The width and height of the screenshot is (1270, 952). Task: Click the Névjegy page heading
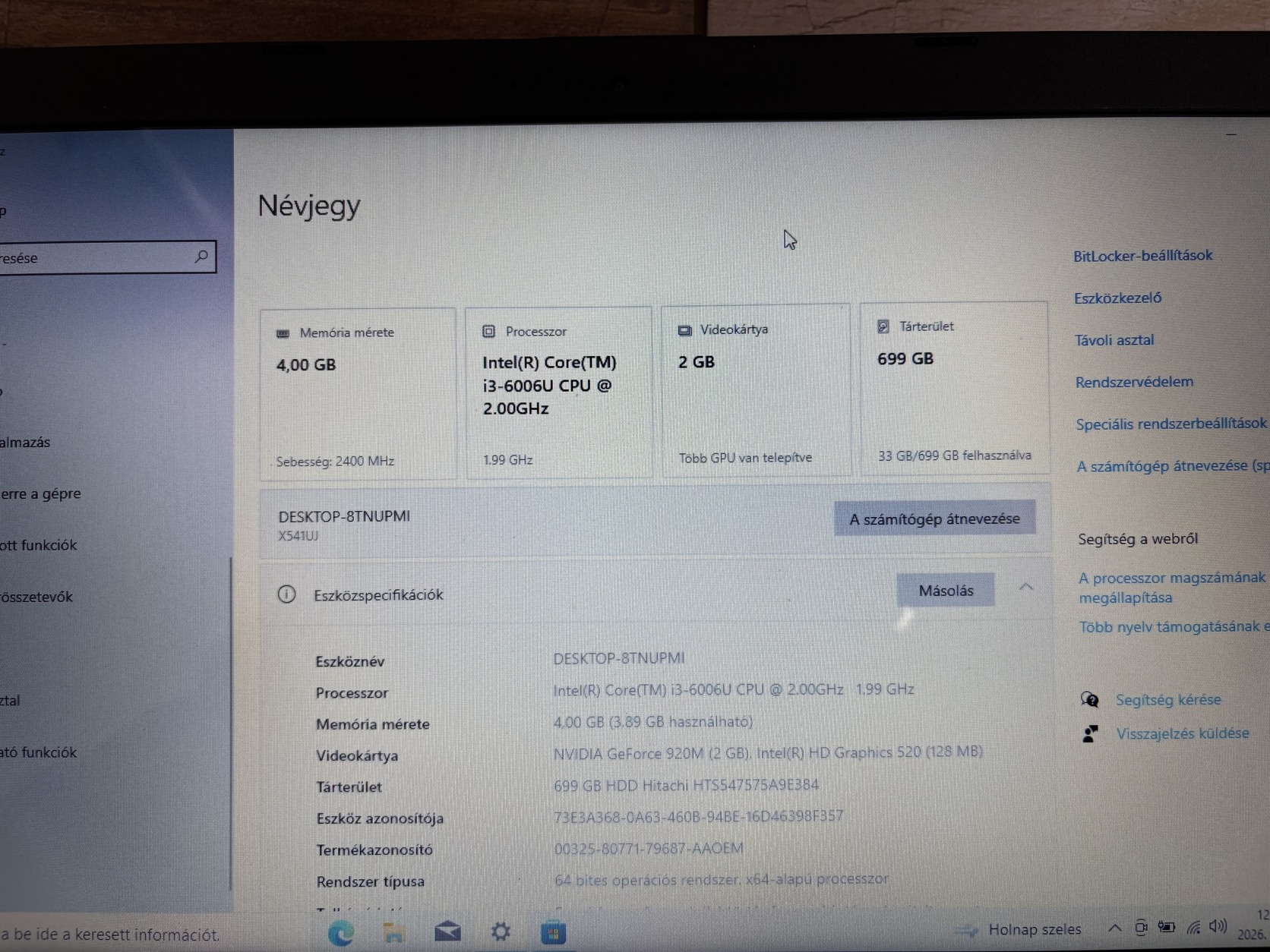pyautogui.click(x=308, y=206)
